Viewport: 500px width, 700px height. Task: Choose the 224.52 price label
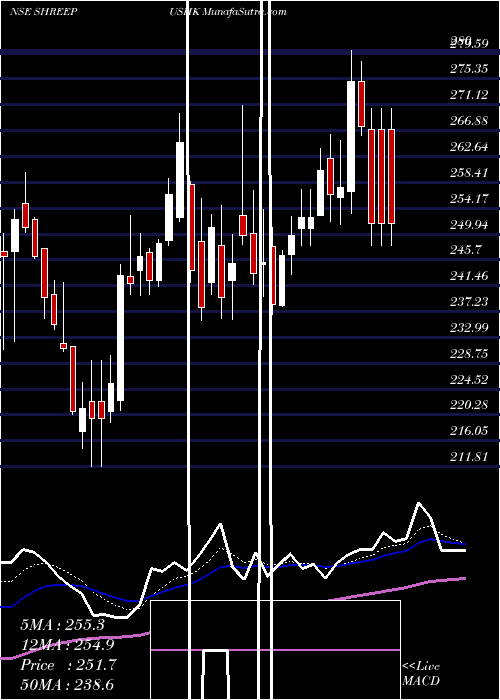tap(469, 379)
